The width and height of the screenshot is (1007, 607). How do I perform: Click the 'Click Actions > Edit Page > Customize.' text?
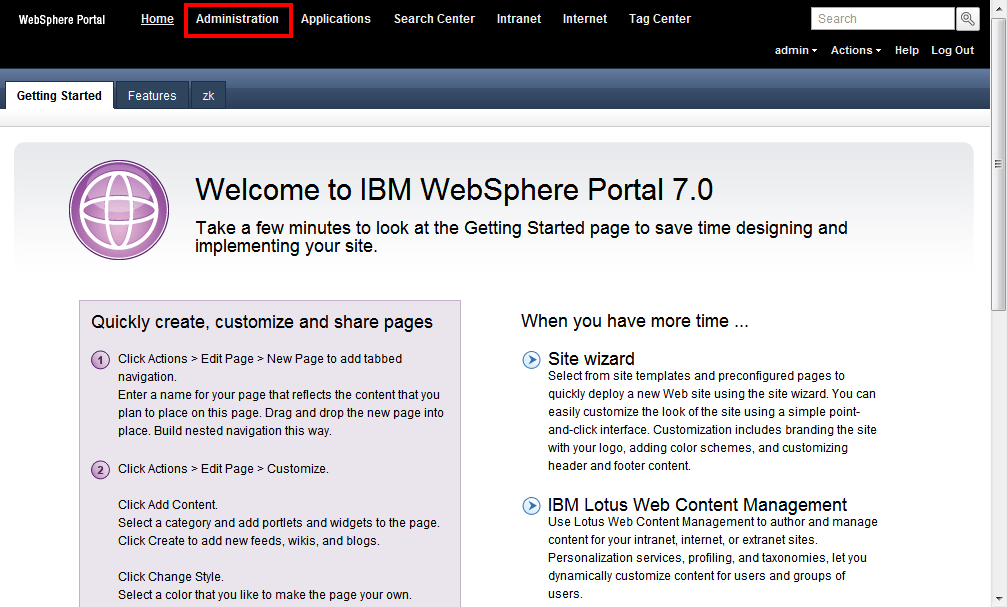(x=223, y=469)
